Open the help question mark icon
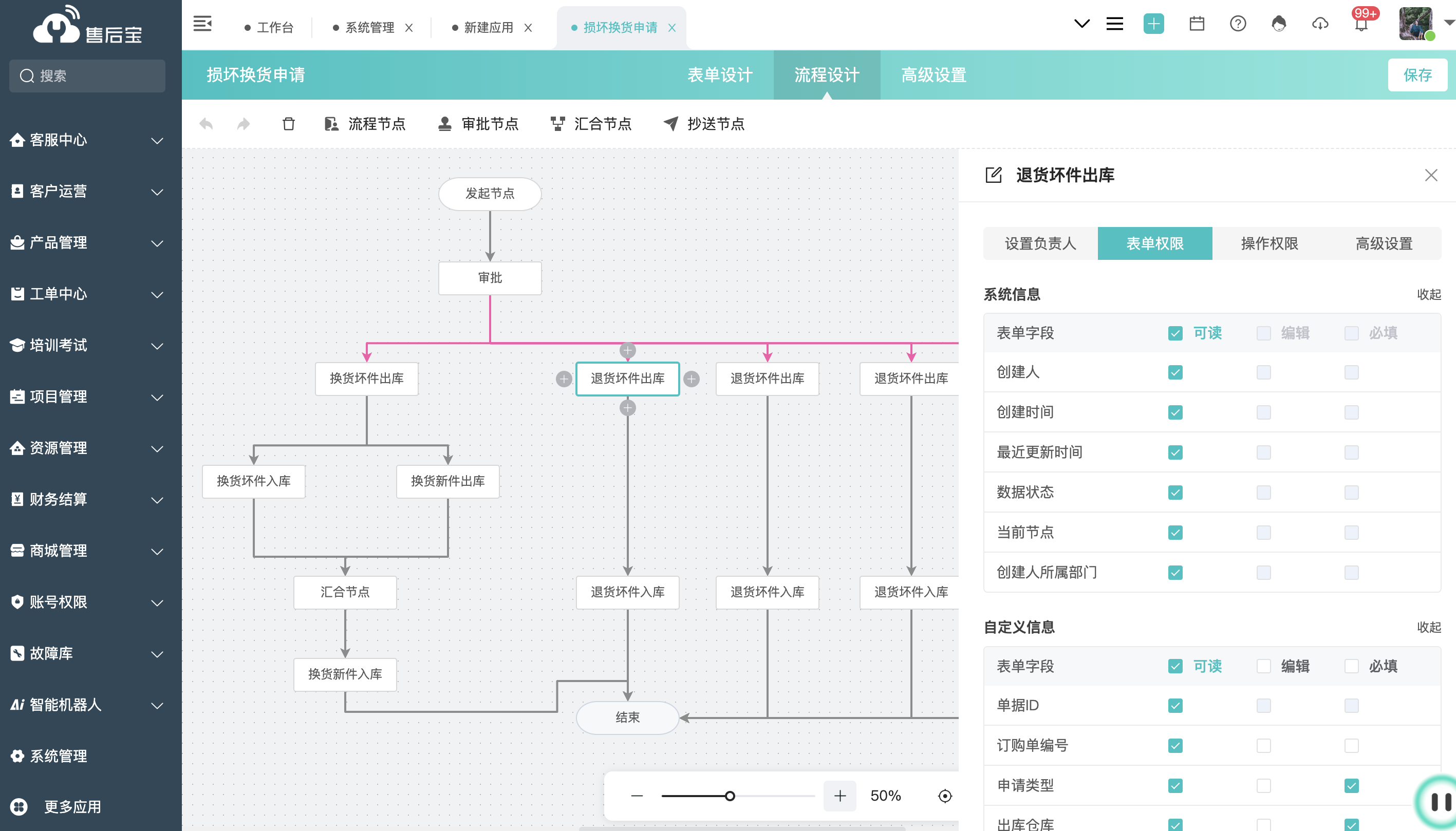 1238,24
